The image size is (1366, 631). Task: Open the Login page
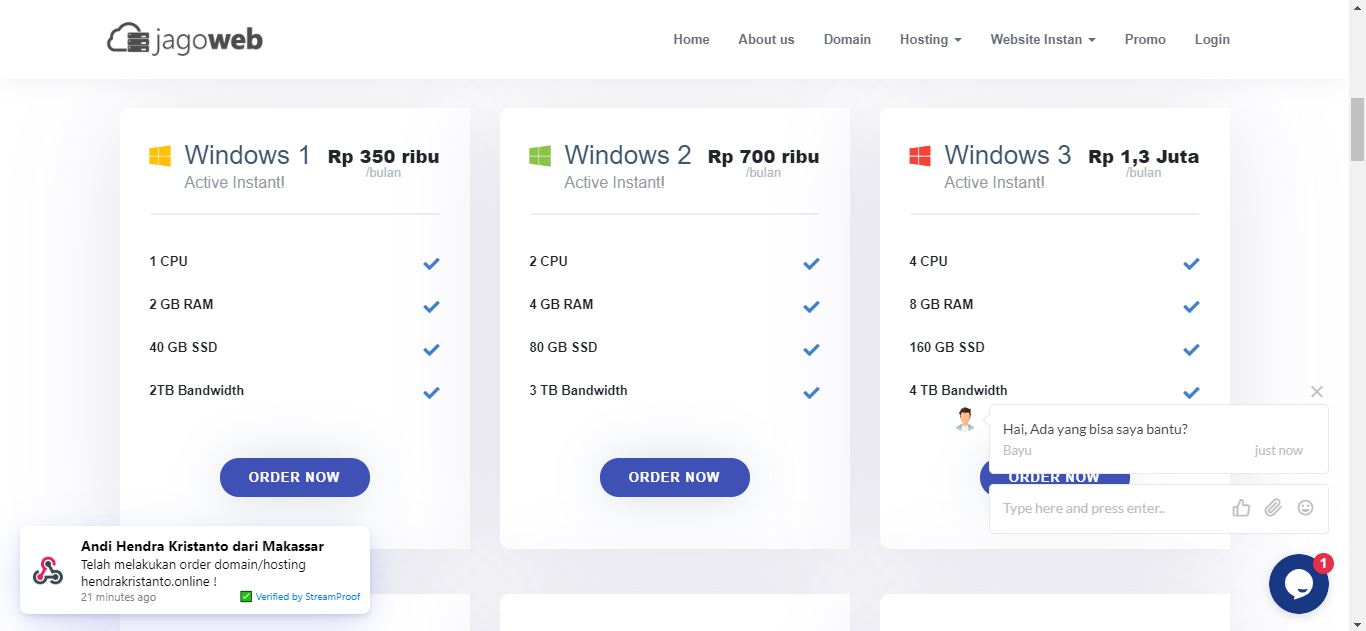pos(1212,39)
